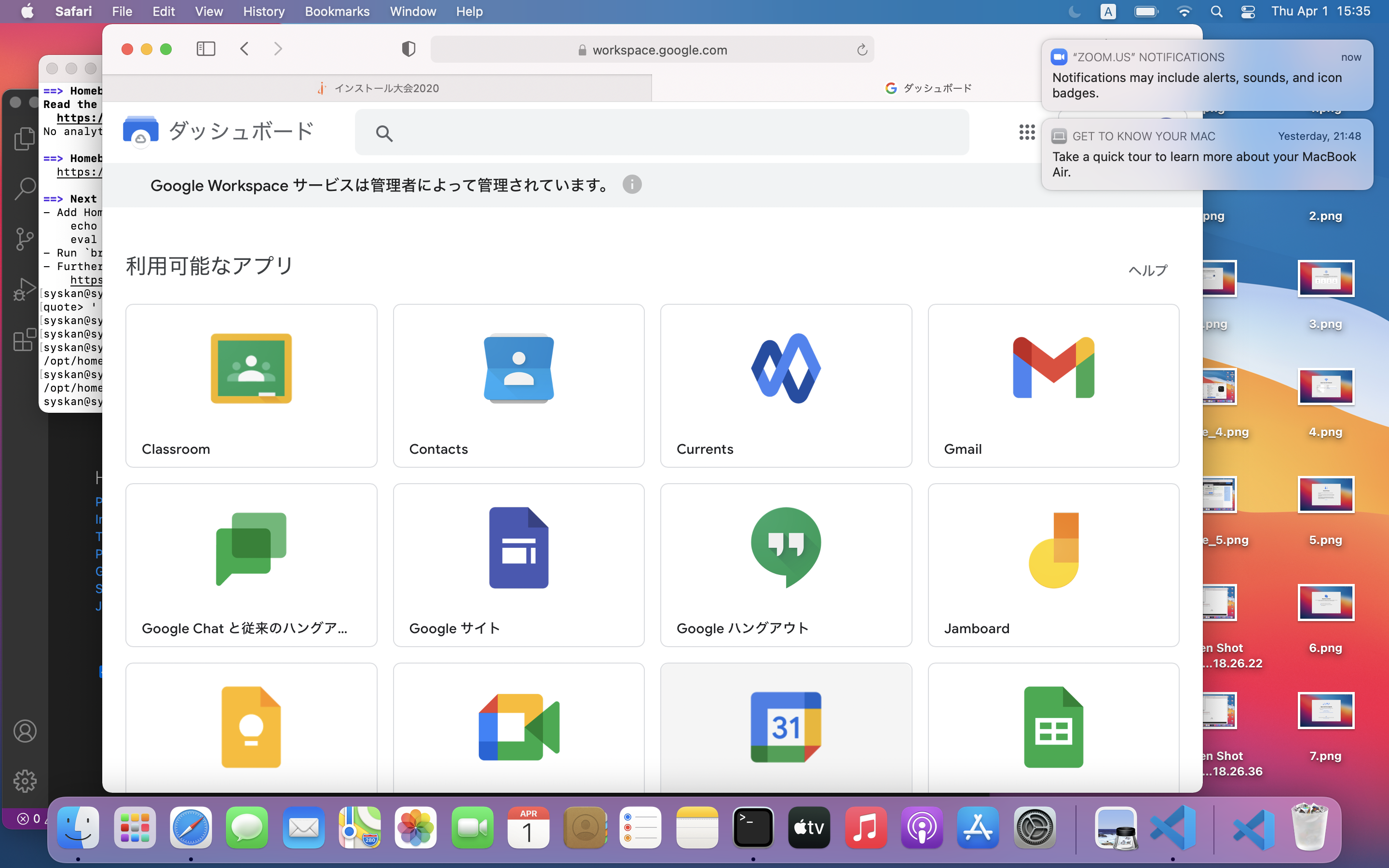
Task: Click the info icon next to admin notice
Action: (631, 185)
